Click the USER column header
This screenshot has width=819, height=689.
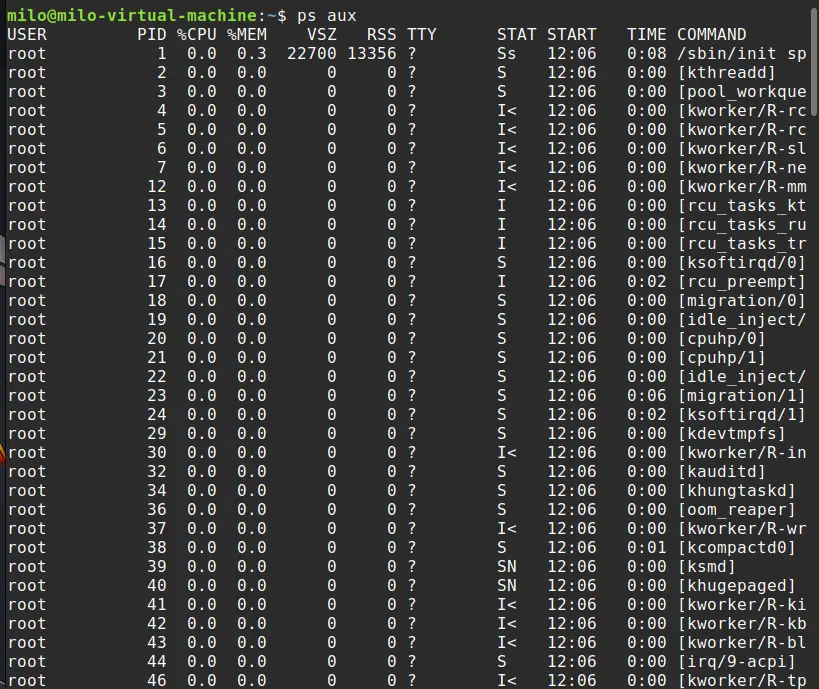(27, 34)
